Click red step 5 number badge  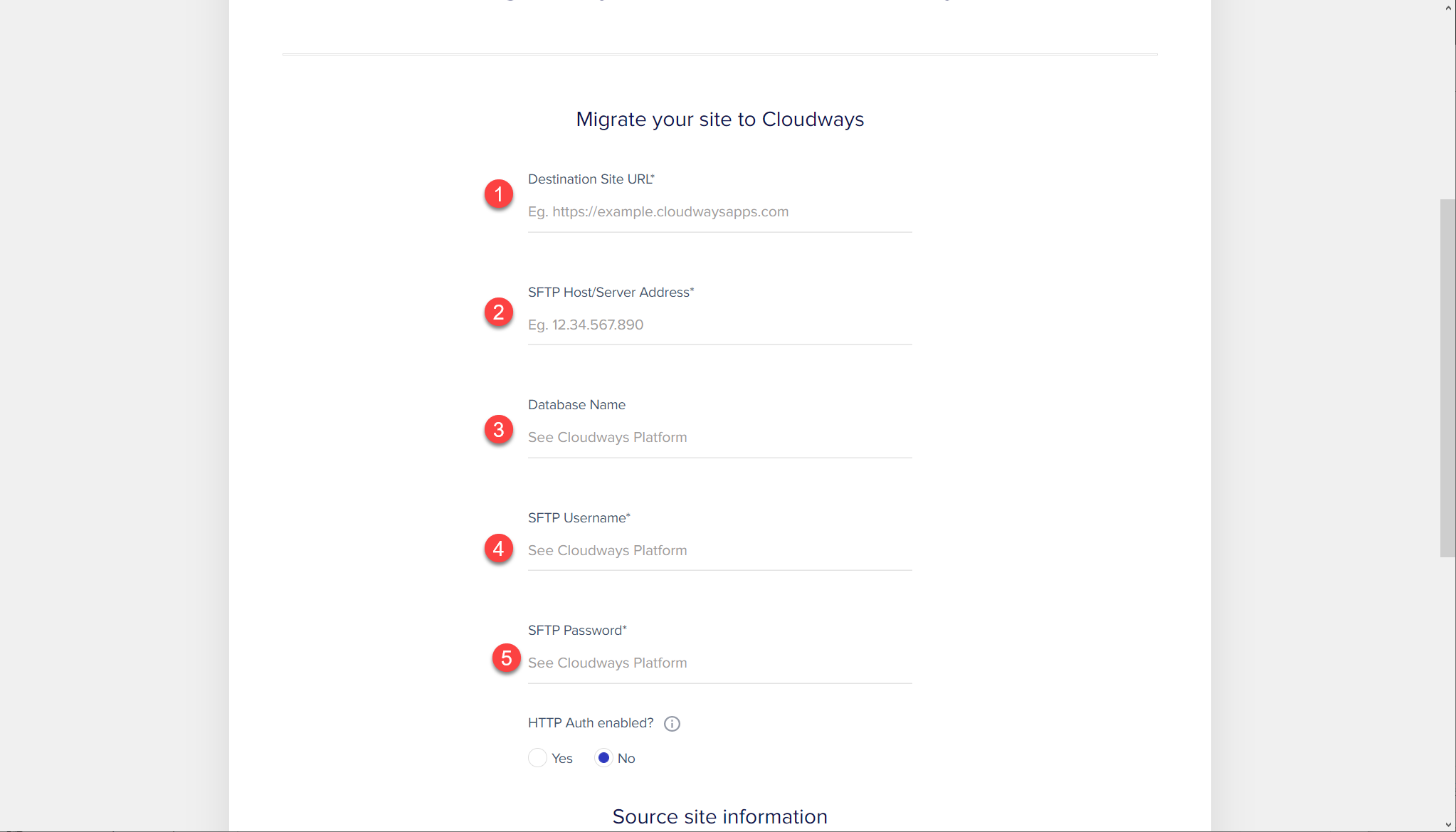506,658
